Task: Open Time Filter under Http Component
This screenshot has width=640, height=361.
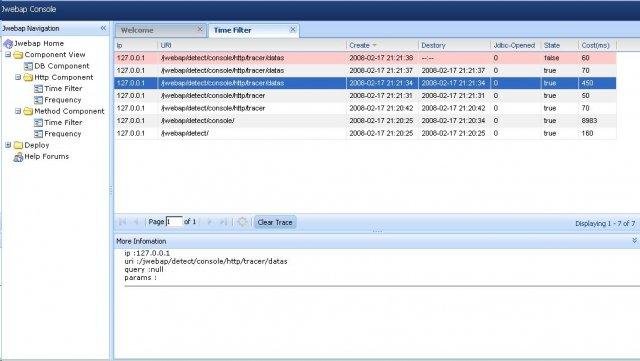Action: 63,89
